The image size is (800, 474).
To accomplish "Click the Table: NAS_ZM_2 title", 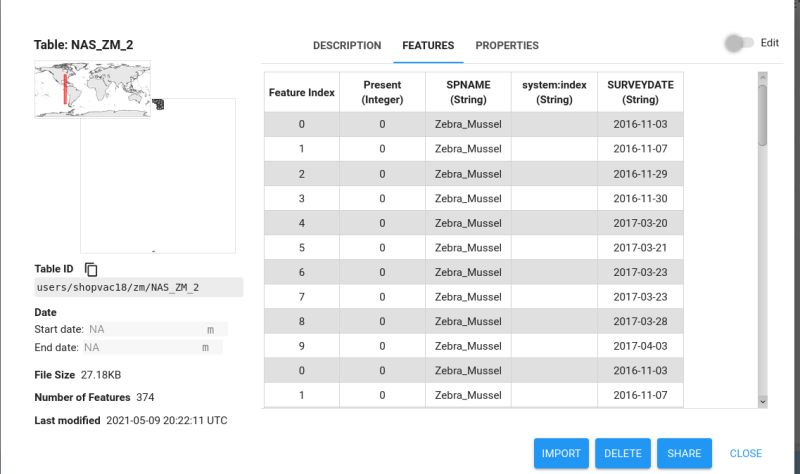I will (84, 45).
